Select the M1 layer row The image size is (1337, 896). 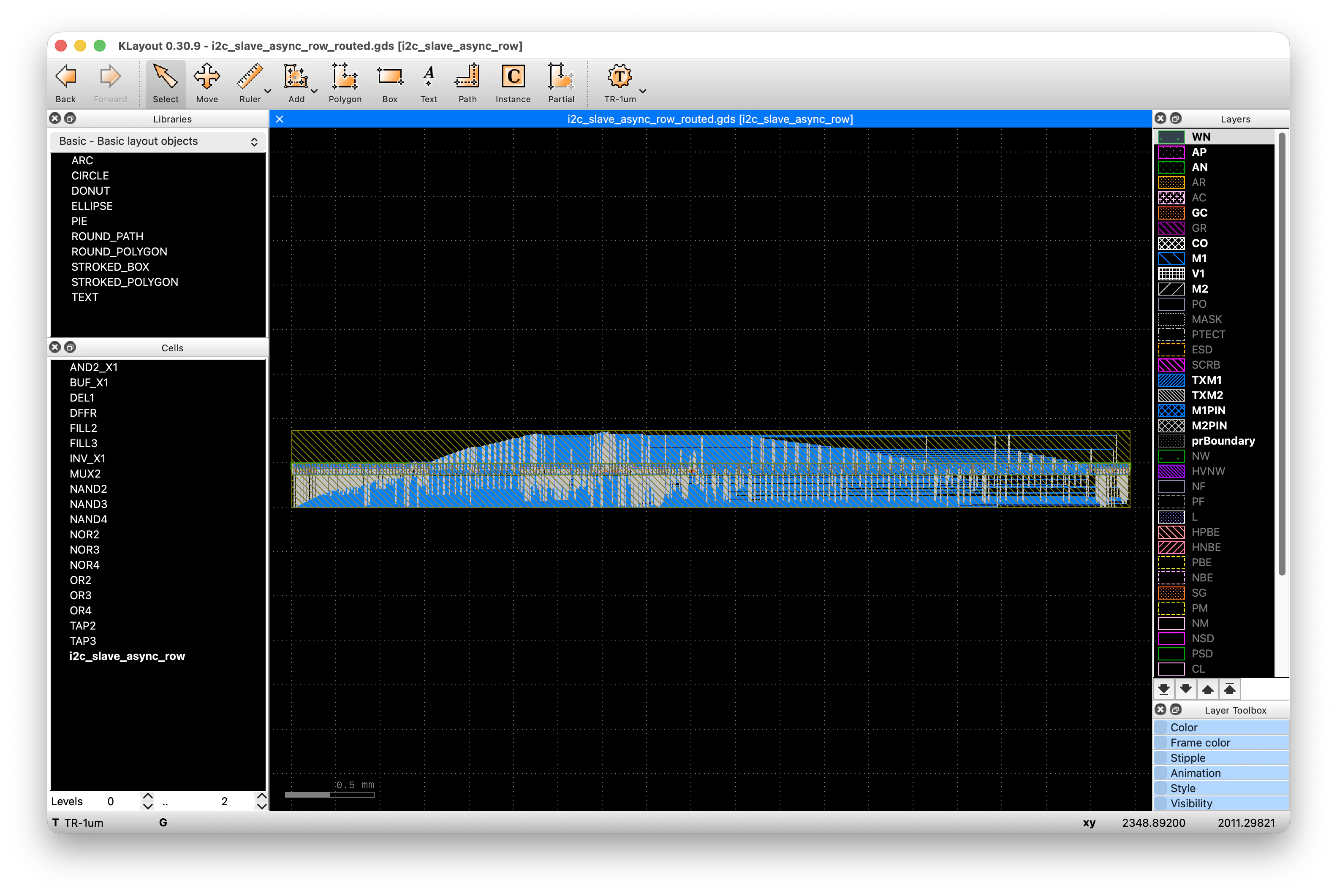pyautogui.click(x=1215, y=258)
